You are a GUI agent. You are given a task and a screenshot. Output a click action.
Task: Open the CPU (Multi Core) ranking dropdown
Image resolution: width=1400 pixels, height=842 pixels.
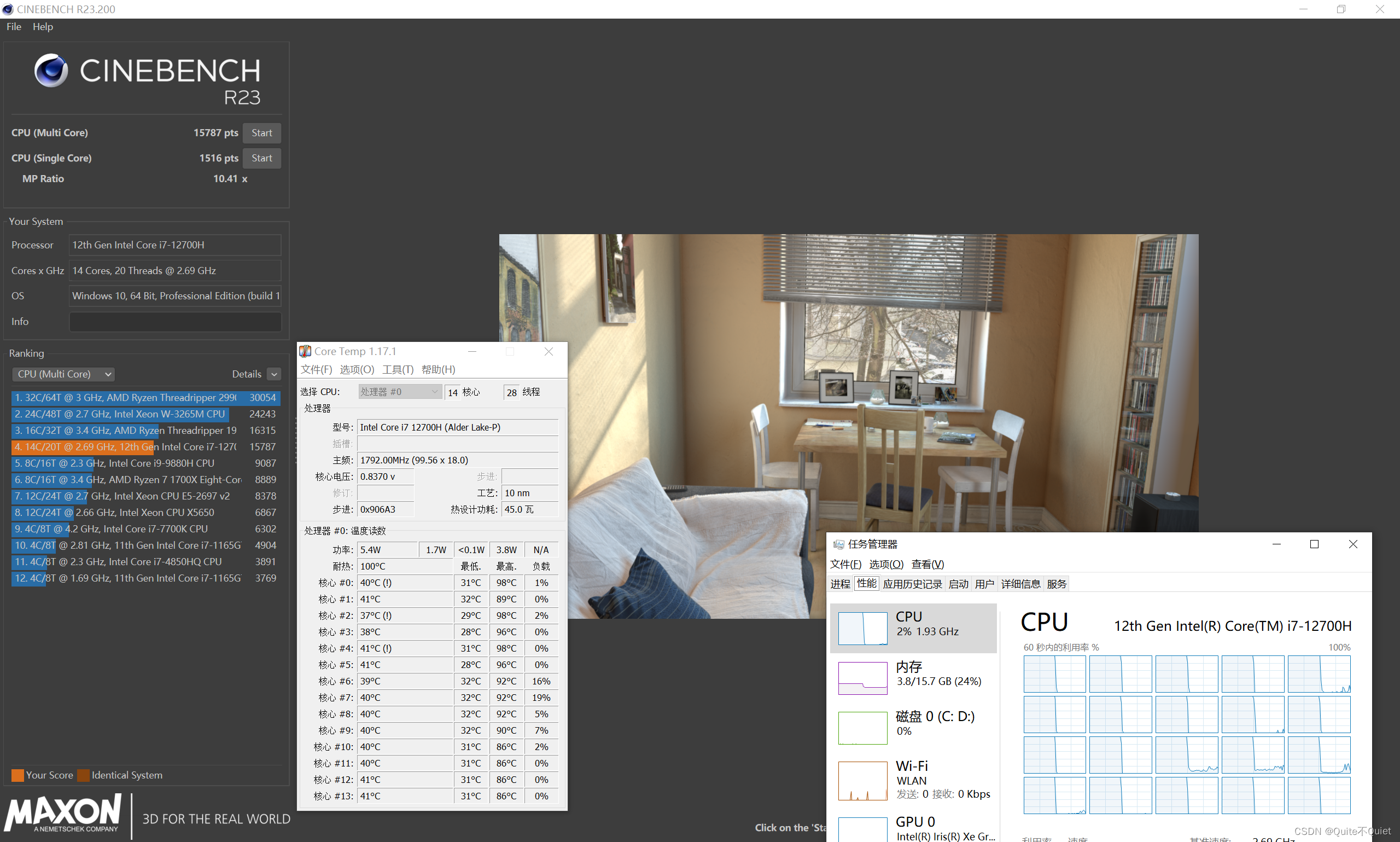(x=63, y=374)
